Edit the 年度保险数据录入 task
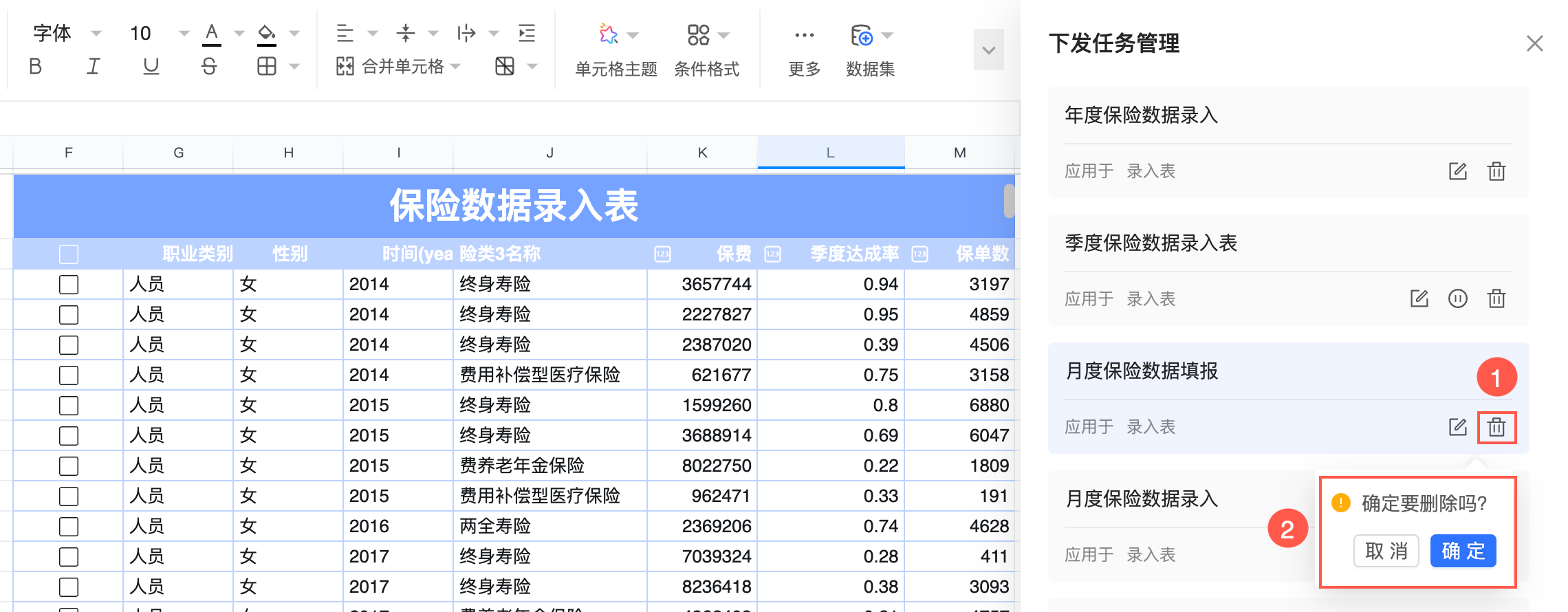The width and height of the screenshot is (1568, 612). 1458,171
